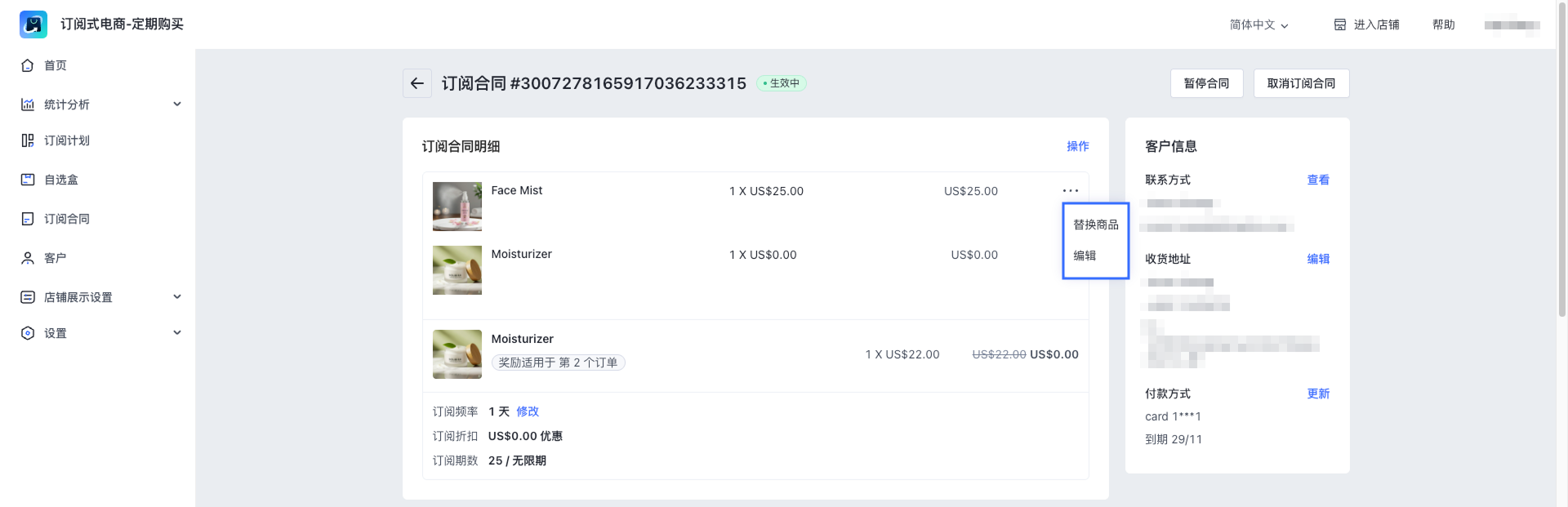Expand the 设置 sidebar section
The width and height of the screenshot is (1568, 507).
tap(177, 333)
